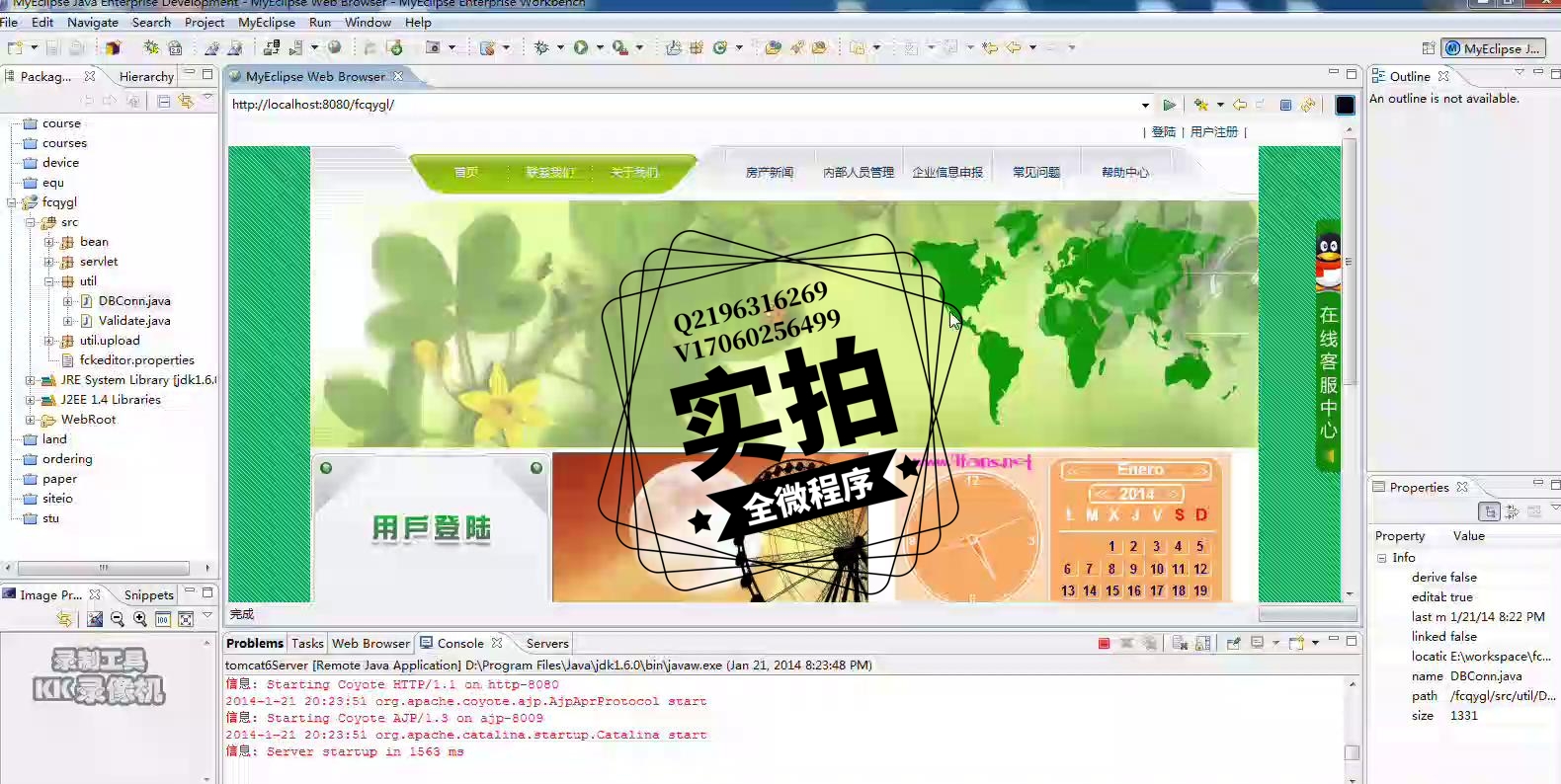Screen dimensions: 1561x784
Task: Click the 内部人员管理 navigation link
Action: [x=859, y=172]
